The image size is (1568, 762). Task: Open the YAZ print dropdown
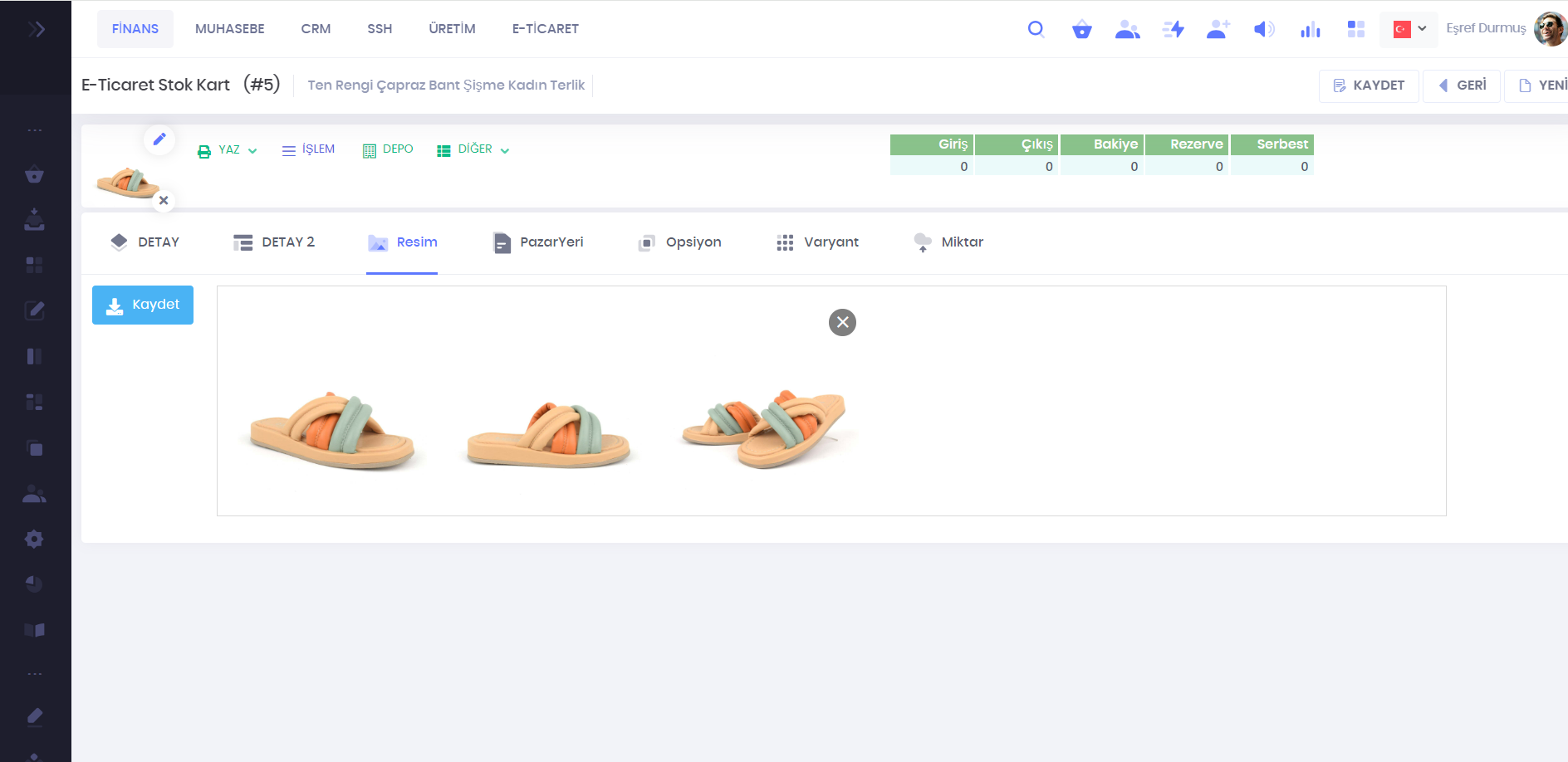click(x=228, y=150)
